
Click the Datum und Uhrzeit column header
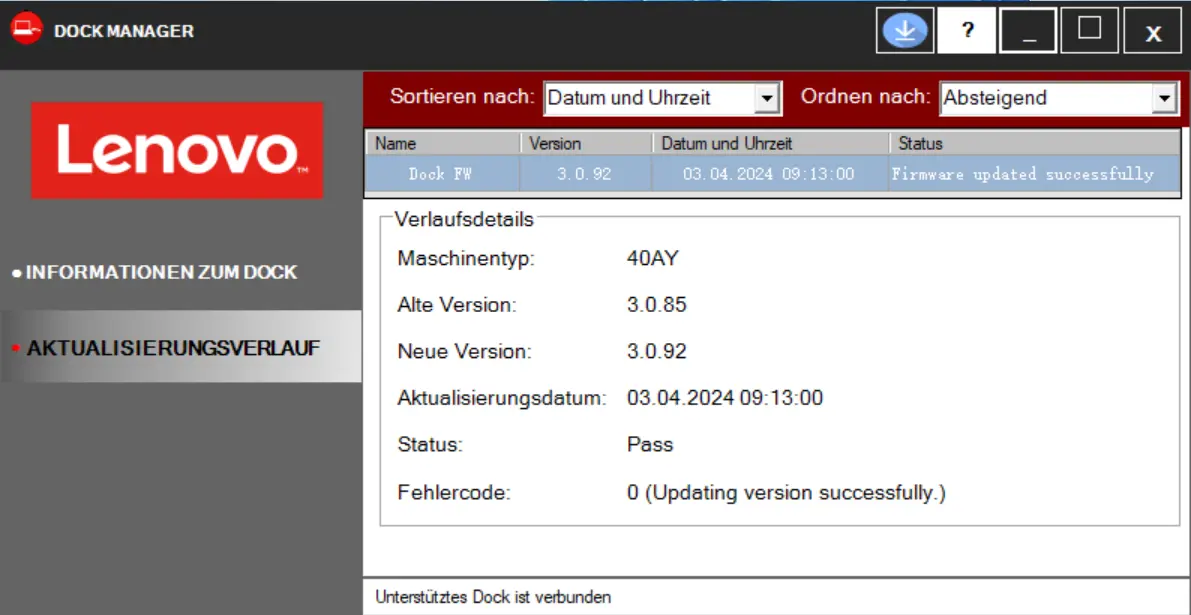770,143
